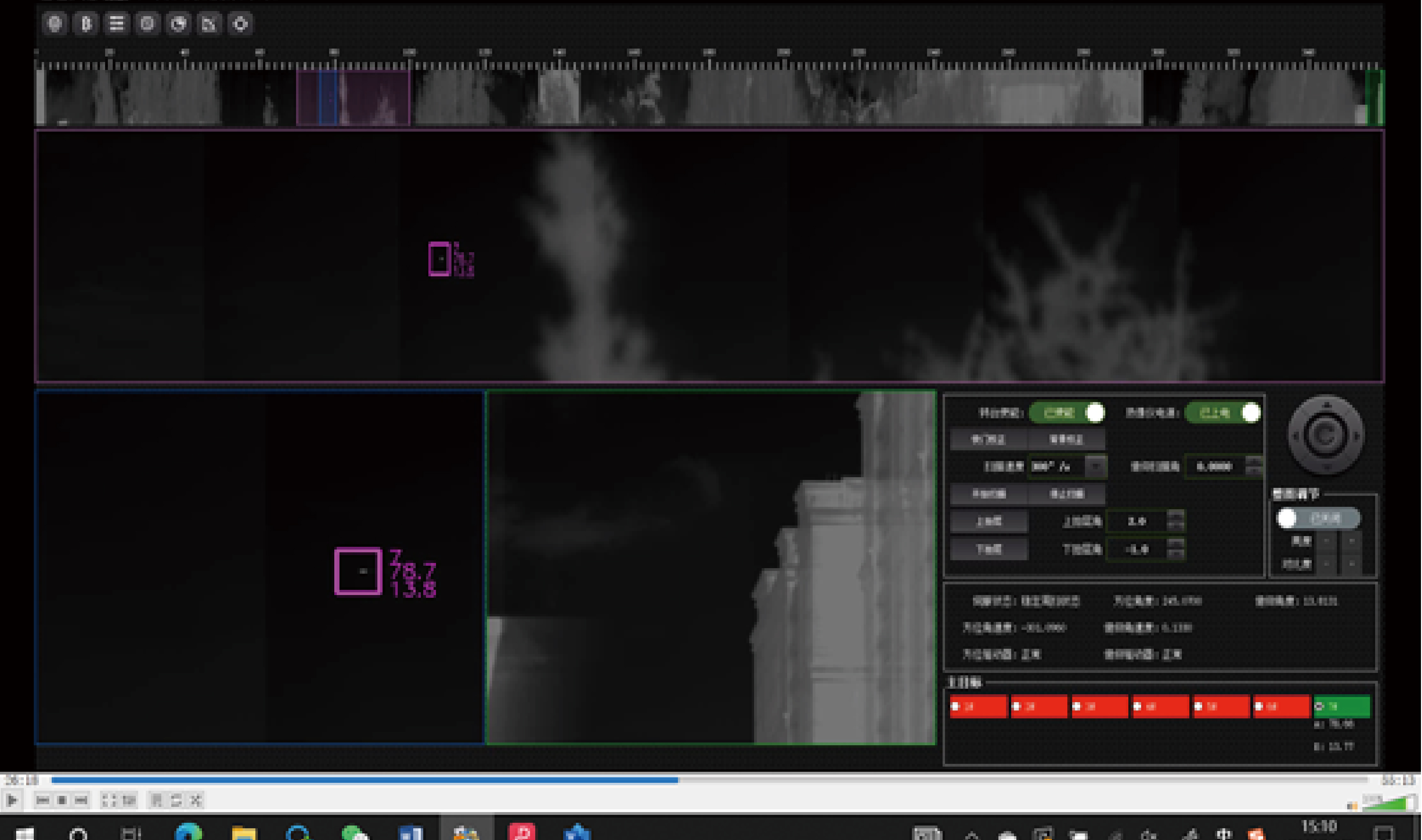Enable the grey image adjustment switch
This screenshot has width=1422, height=840.
pyautogui.click(x=1317, y=518)
